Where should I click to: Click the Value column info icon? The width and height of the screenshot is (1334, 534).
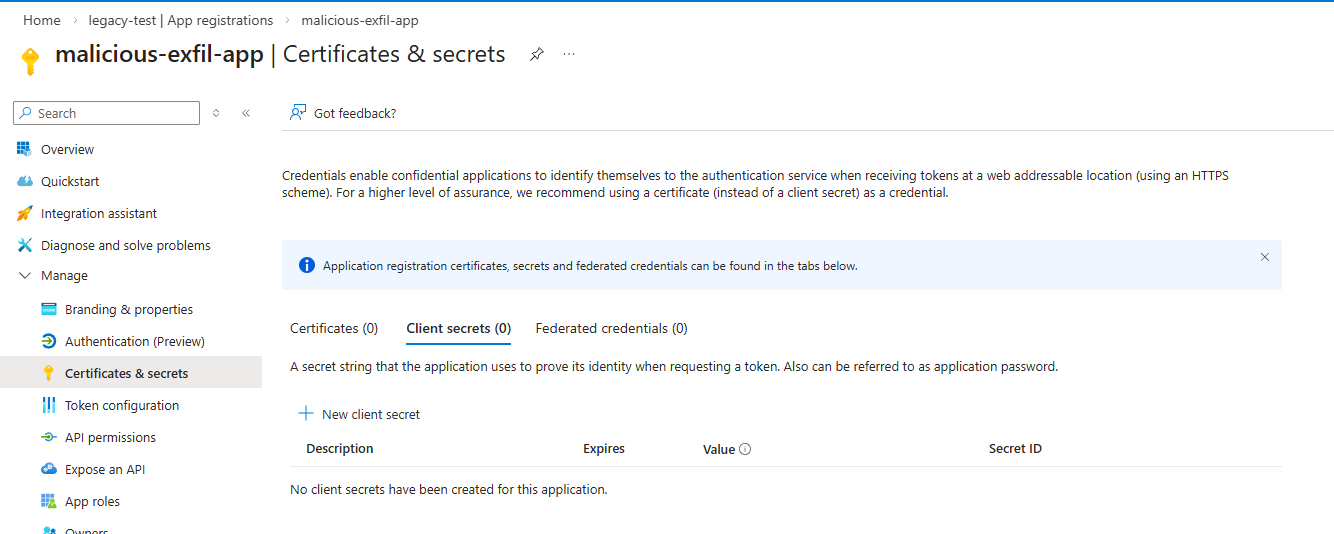pos(745,449)
